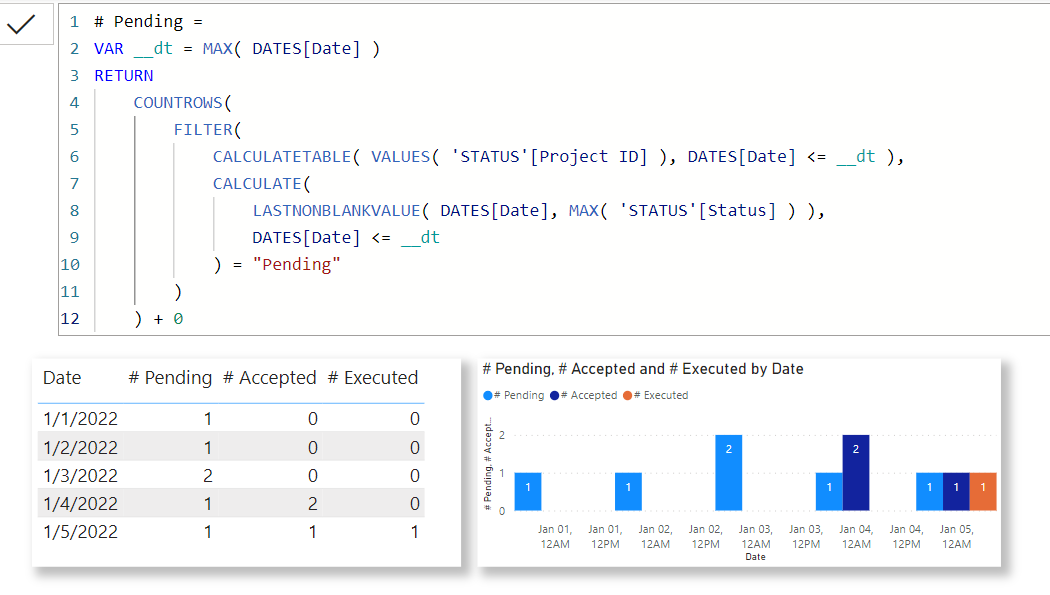Click the measure name "# Pending =" on line 1
The image size is (1050, 595).
149,22
